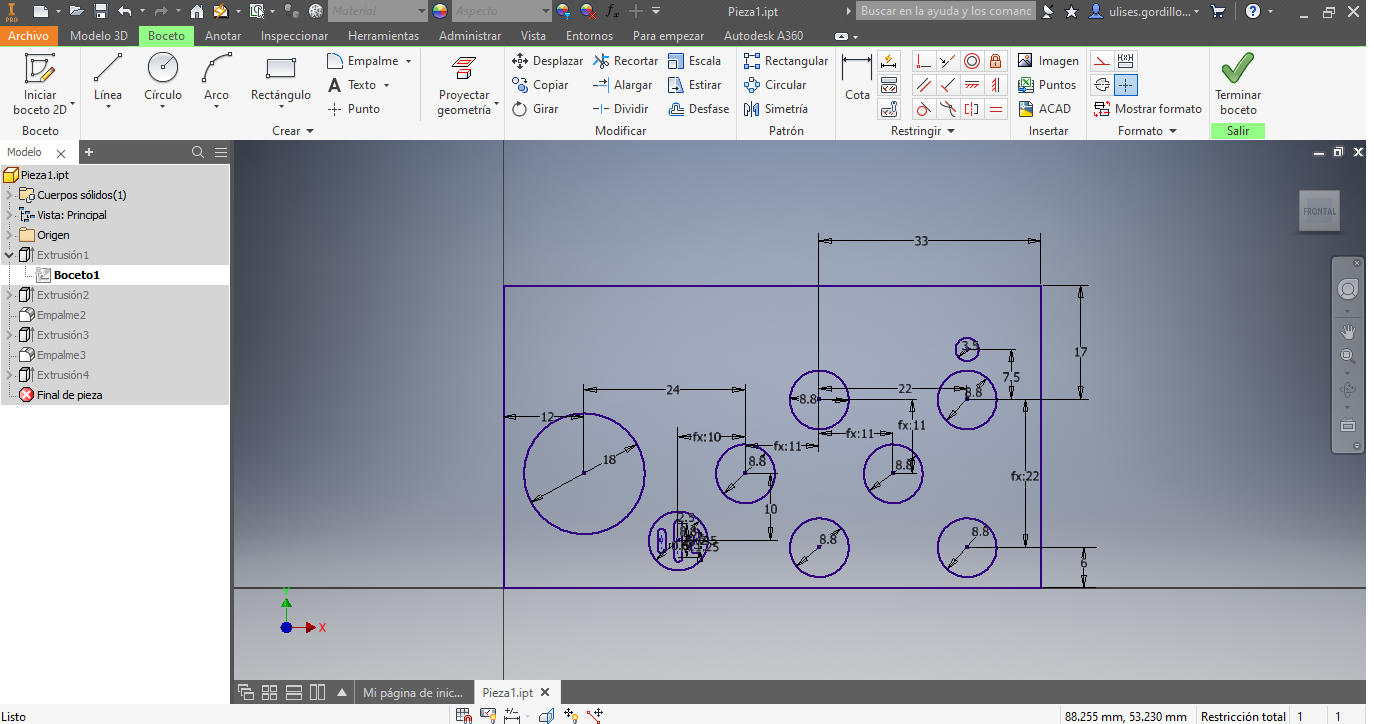The image size is (1374, 724).
Task: Choose the Estirar stretch tool
Action: 694,85
